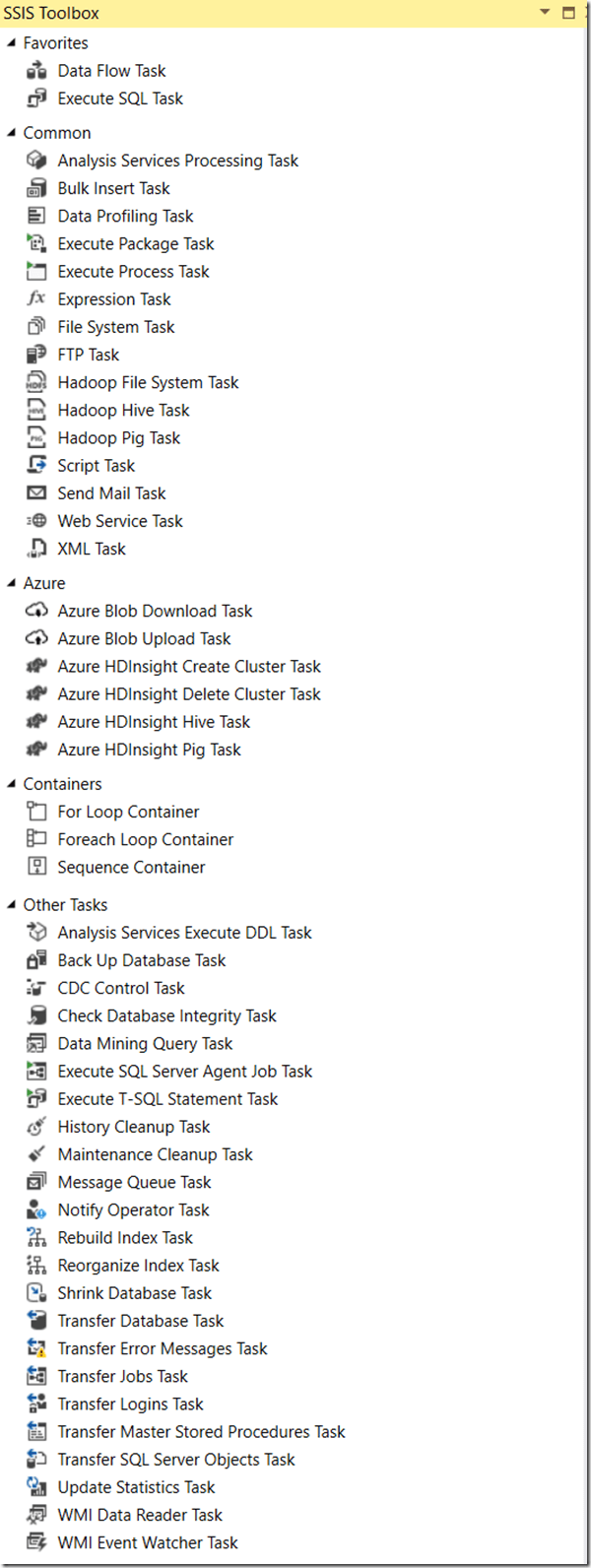Select Sequence Container item

[x=131, y=867]
